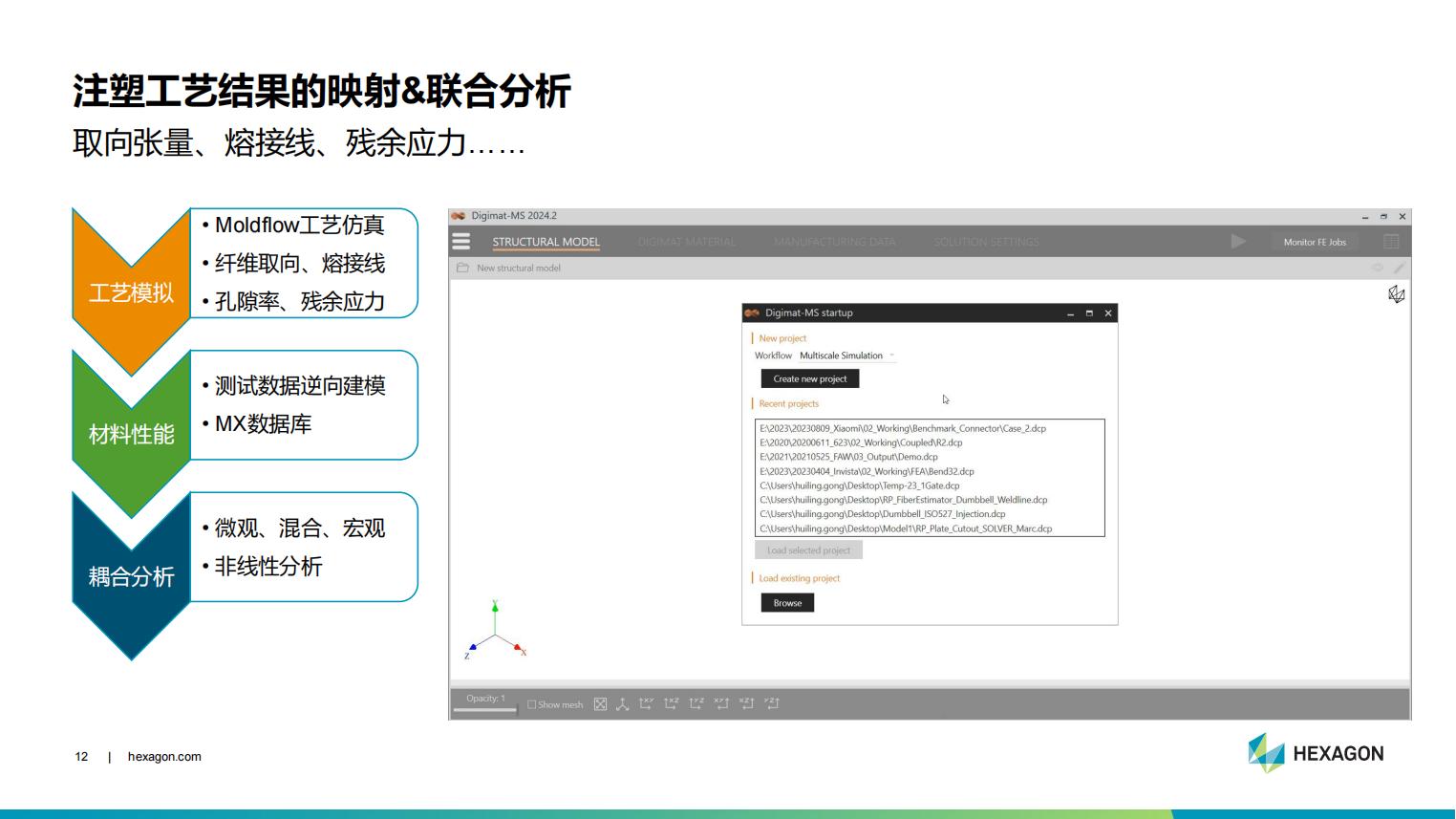This screenshot has height=819, width=1456.
Task: Click the 测试数据逆向建模 bullet text
Action: pyautogui.click(x=300, y=386)
